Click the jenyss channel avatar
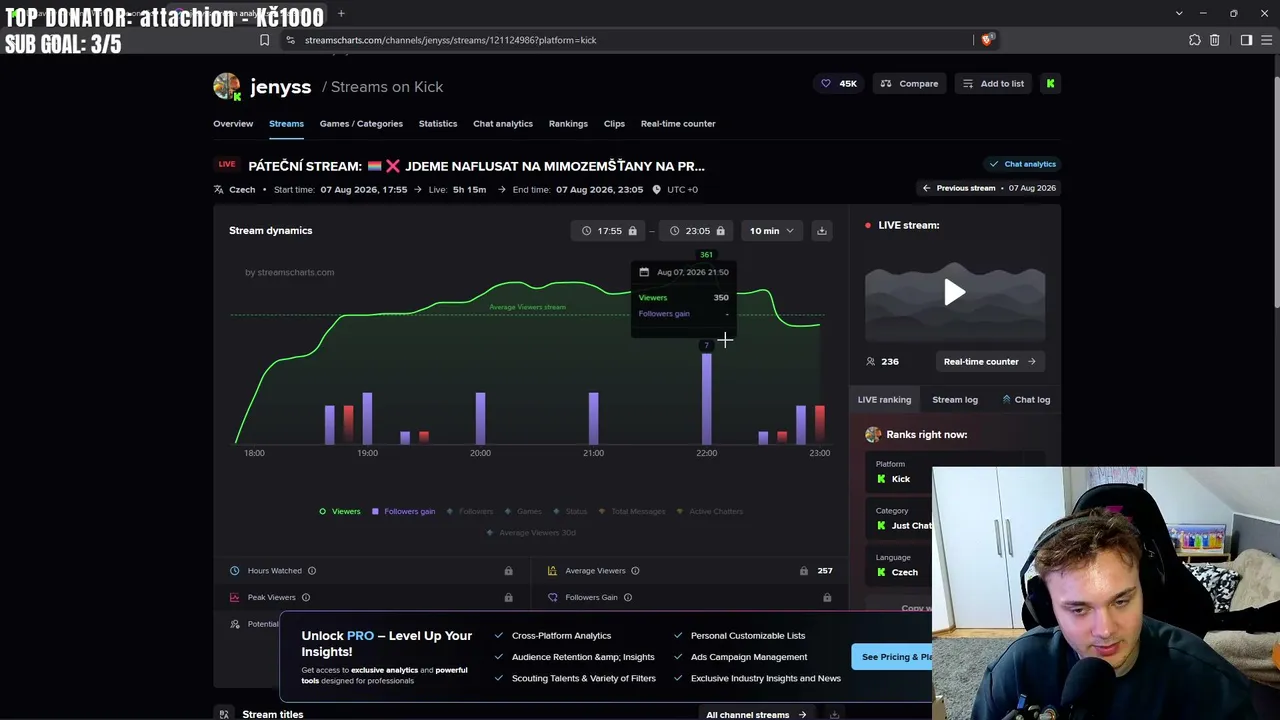Viewport: 1280px width, 720px height. point(227,86)
